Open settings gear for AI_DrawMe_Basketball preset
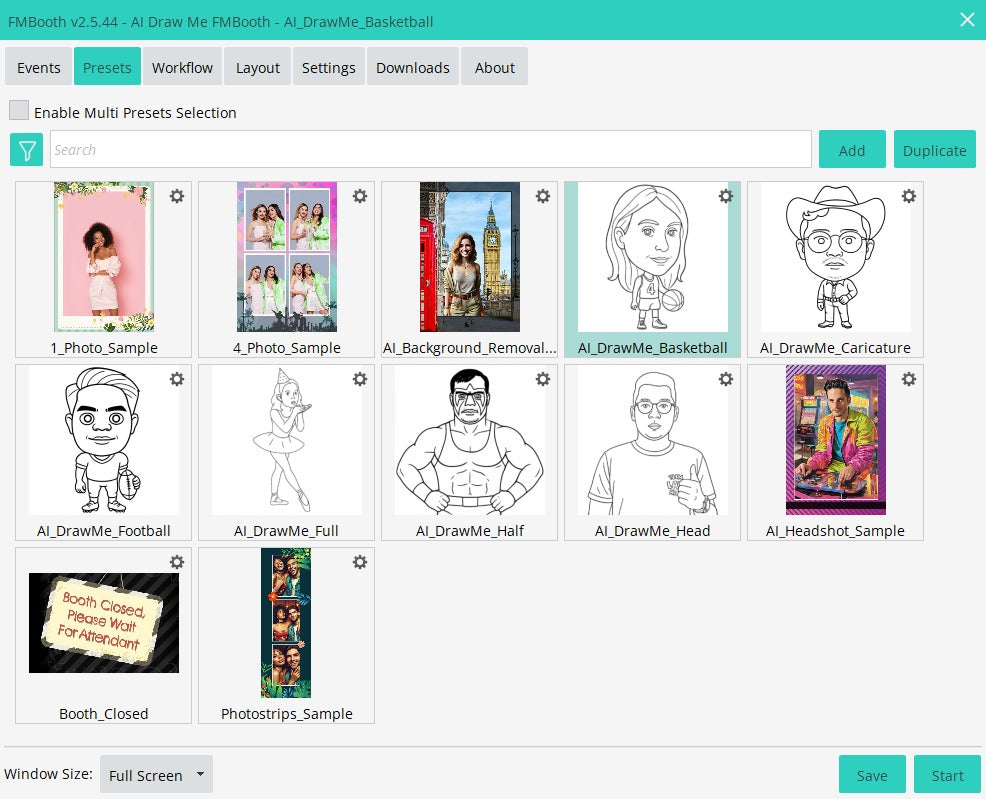986x799 pixels. [x=726, y=196]
